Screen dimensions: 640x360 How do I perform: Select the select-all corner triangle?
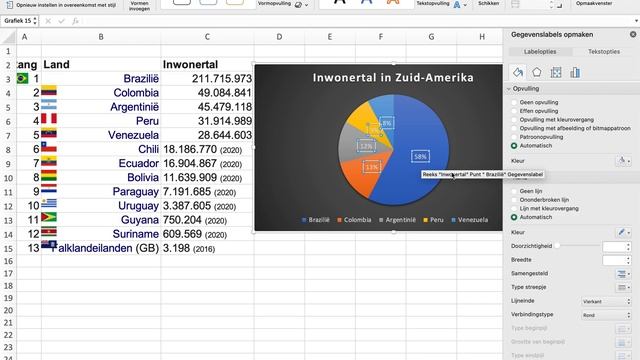point(9,37)
